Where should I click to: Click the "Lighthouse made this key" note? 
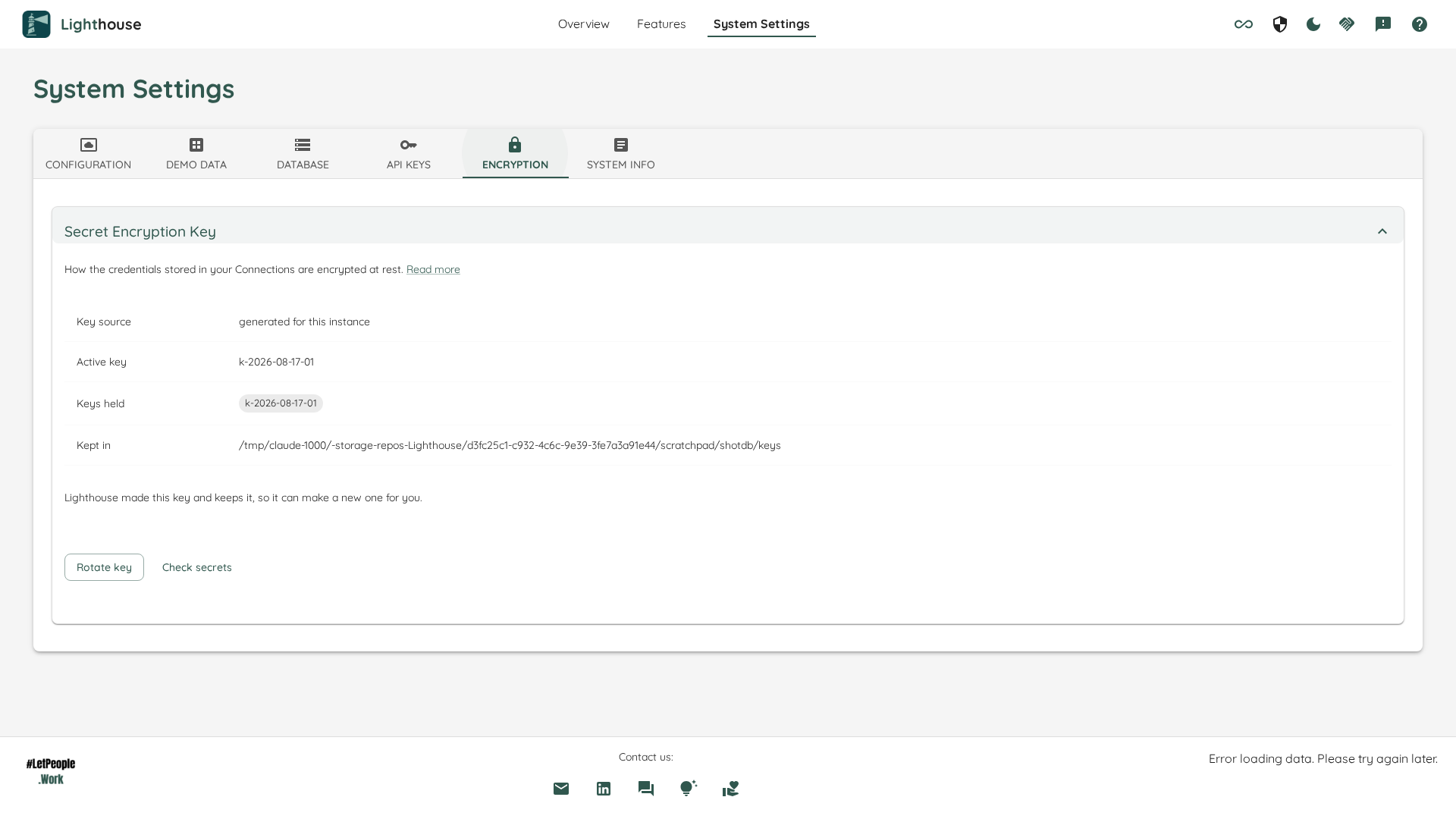coord(243,497)
